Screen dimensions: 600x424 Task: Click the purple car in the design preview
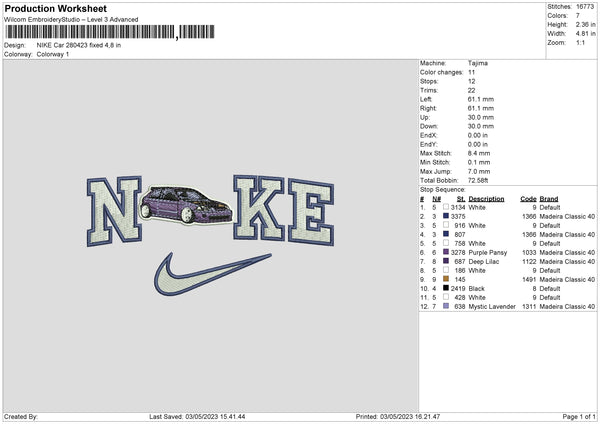[x=186, y=205]
